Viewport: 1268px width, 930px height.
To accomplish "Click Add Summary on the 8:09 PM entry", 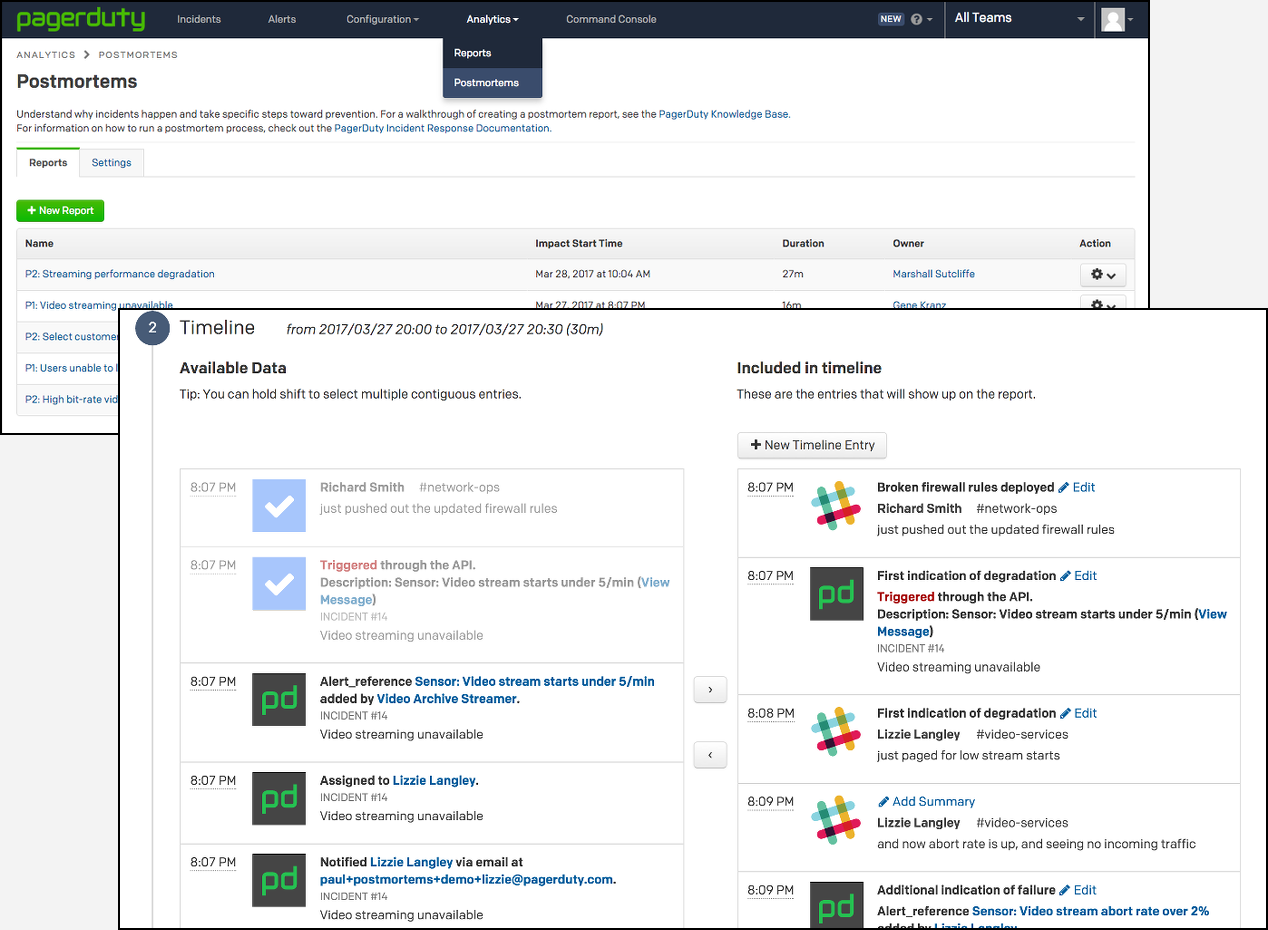I will pos(926,801).
